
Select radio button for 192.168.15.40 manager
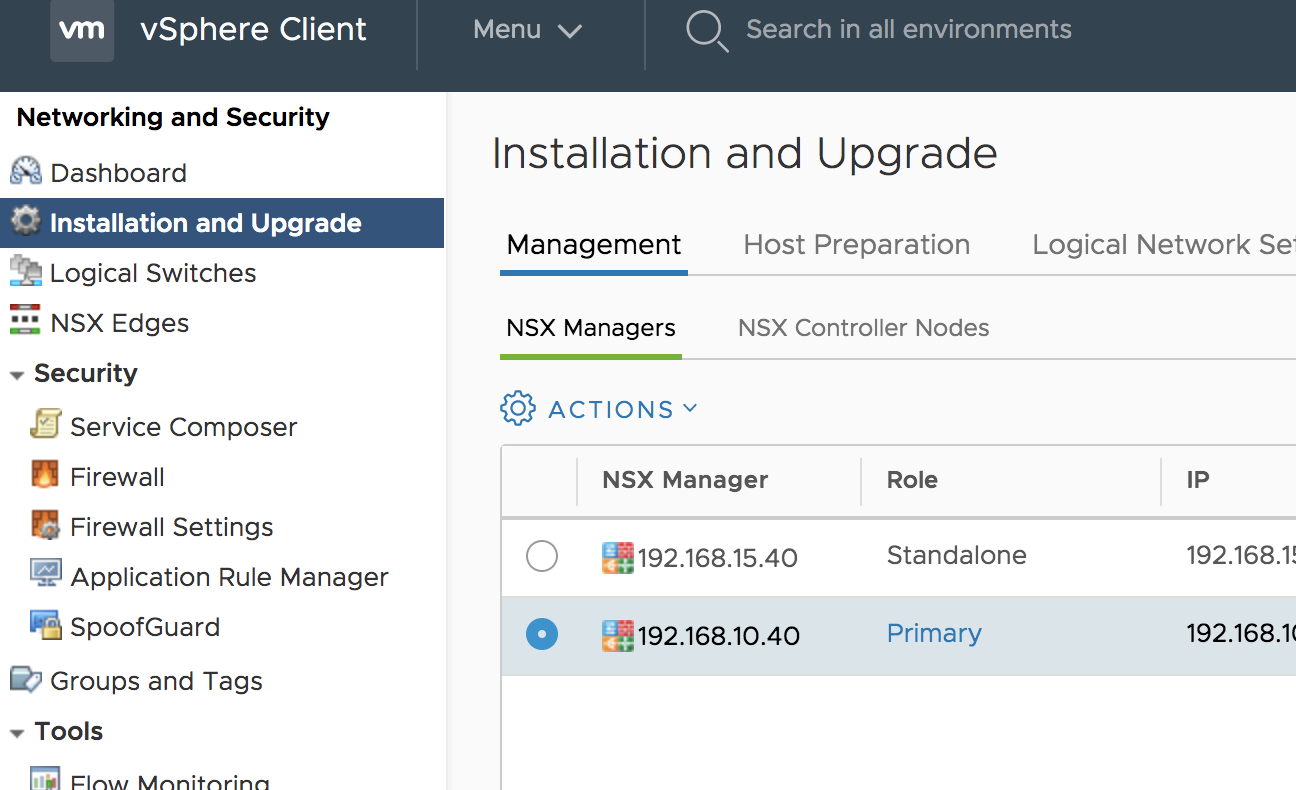(x=542, y=556)
